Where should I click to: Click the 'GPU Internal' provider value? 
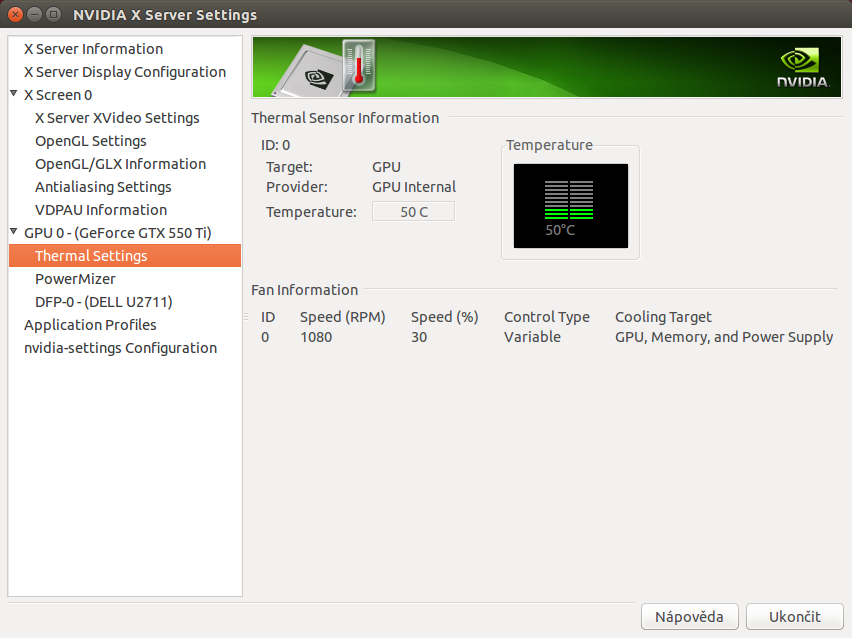click(414, 187)
